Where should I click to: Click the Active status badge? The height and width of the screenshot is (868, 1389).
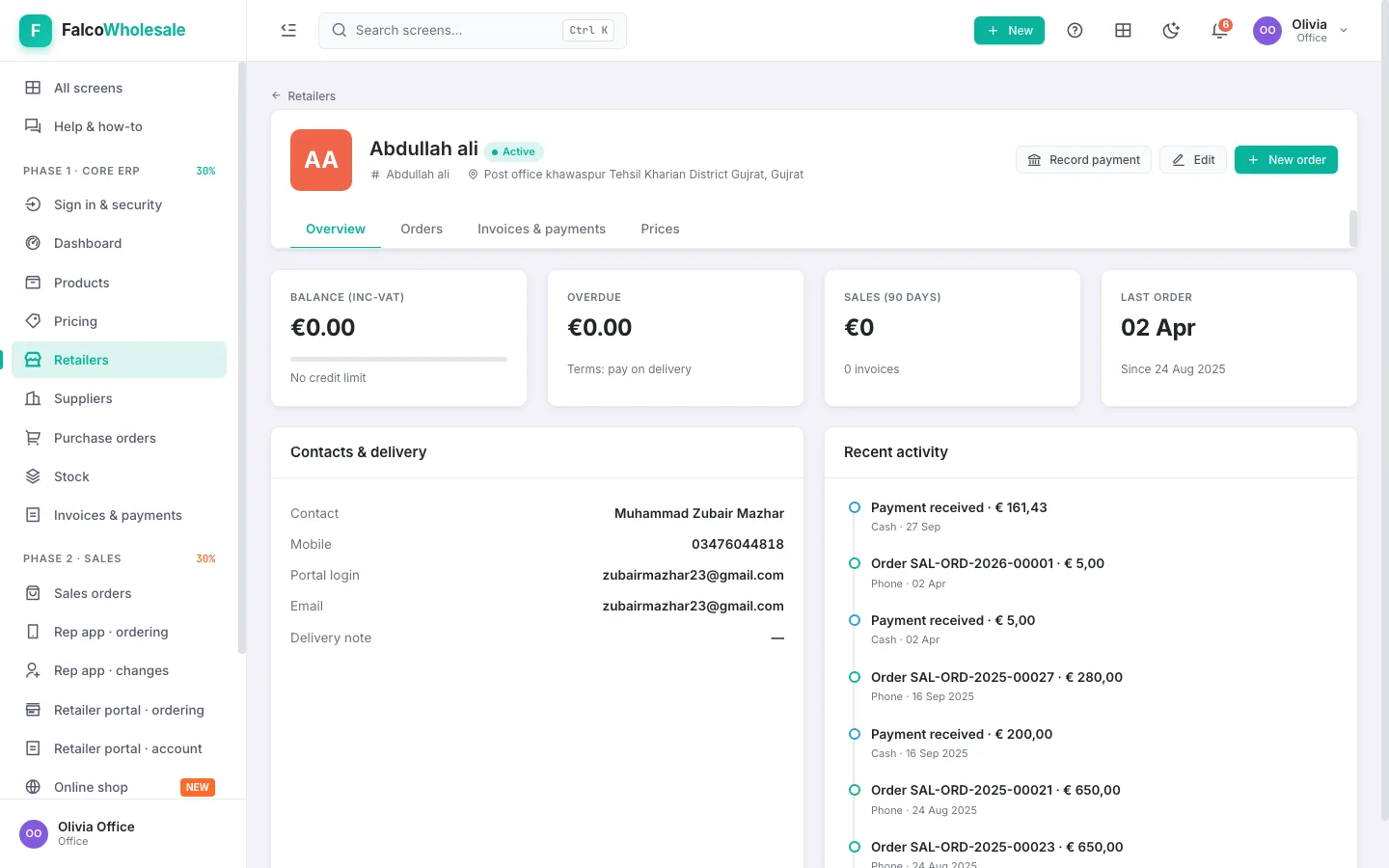pyautogui.click(x=514, y=151)
